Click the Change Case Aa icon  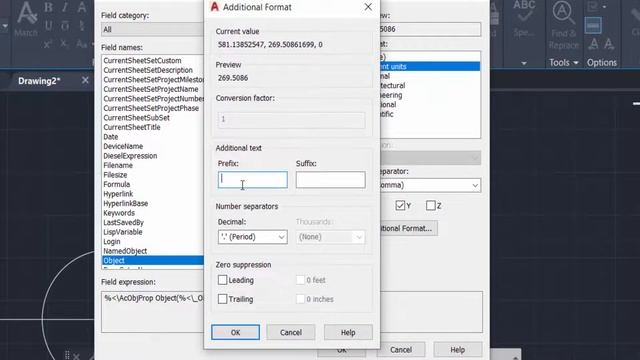click(82, 44)
